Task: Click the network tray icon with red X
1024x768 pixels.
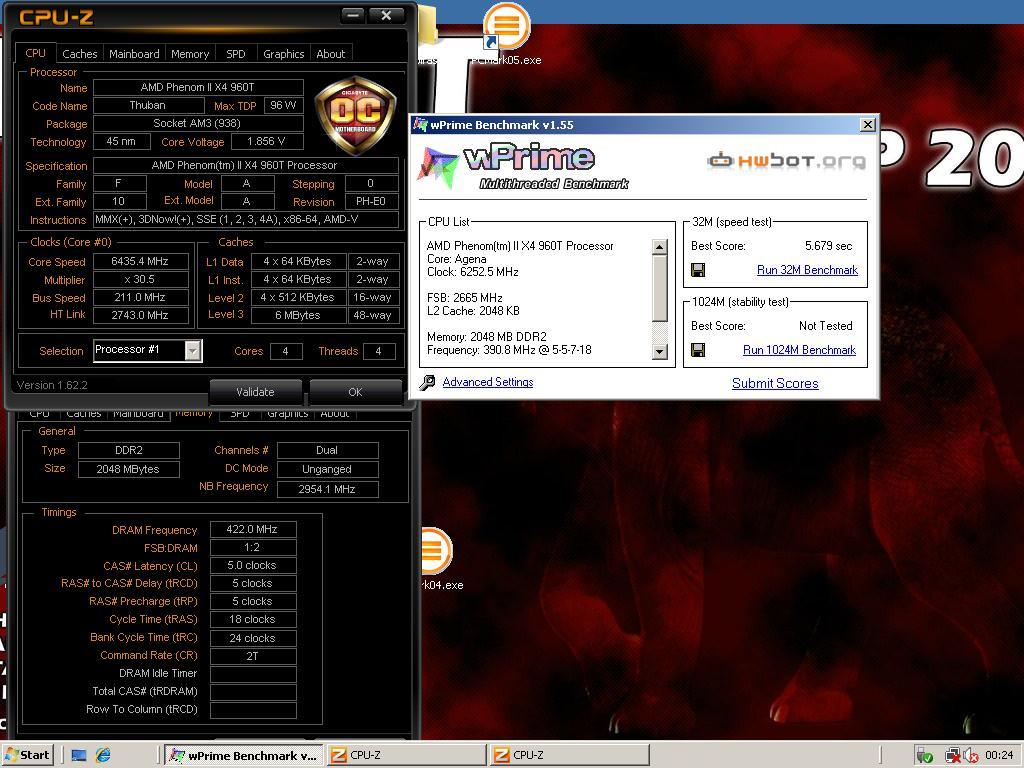Action: click(952, 756)
